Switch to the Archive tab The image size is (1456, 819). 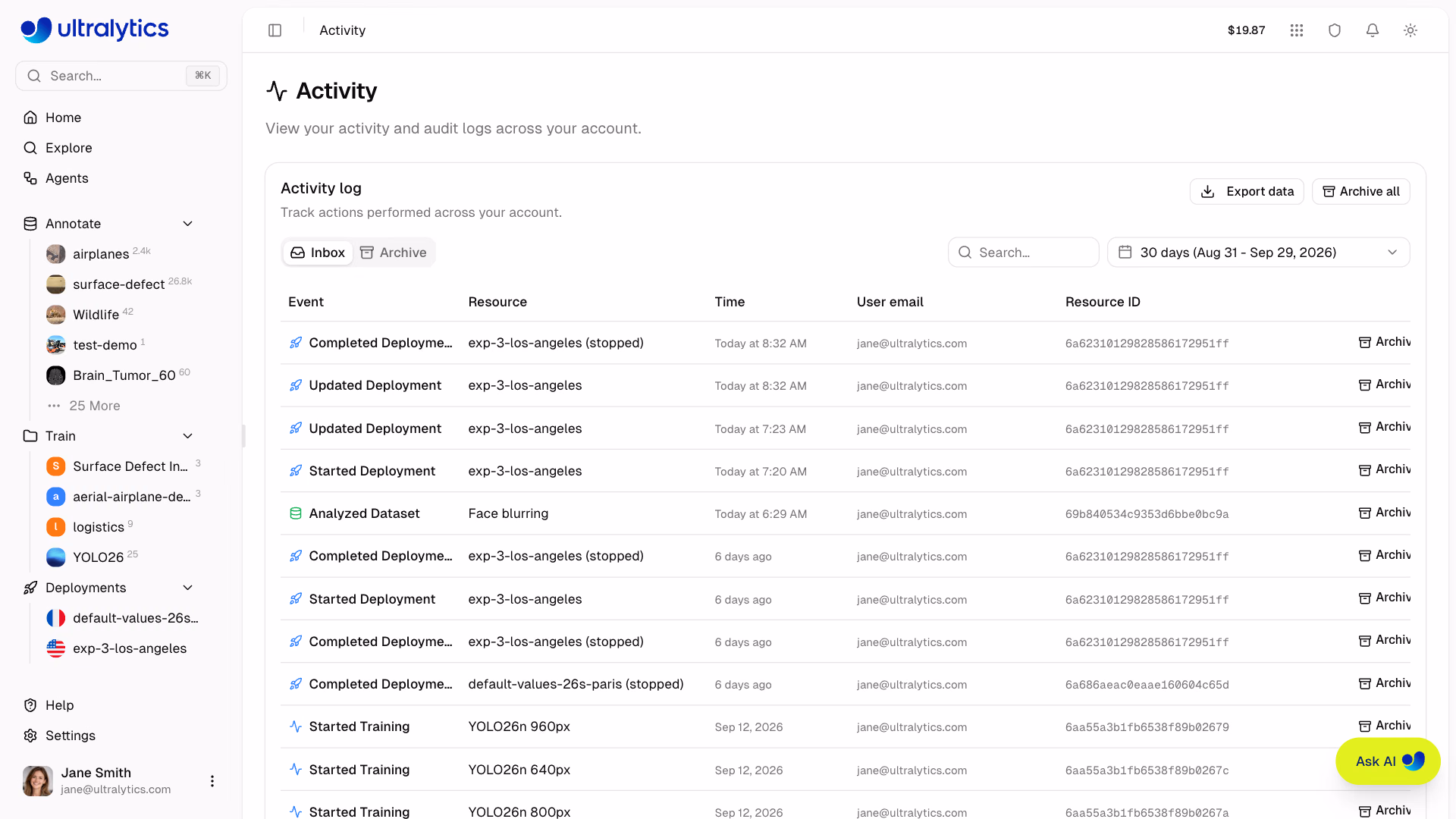click(393, 253)
